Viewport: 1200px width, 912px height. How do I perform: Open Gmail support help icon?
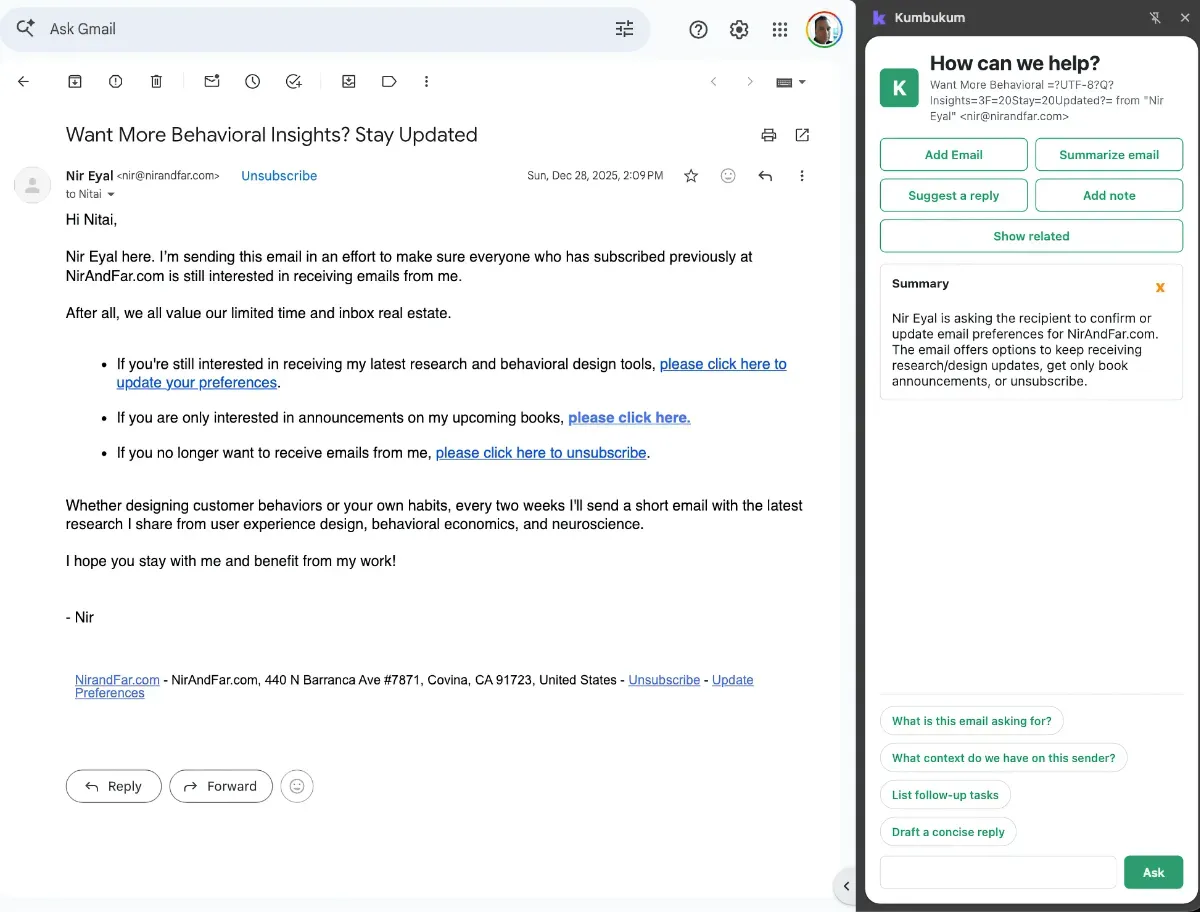click(x=699, y=30)
